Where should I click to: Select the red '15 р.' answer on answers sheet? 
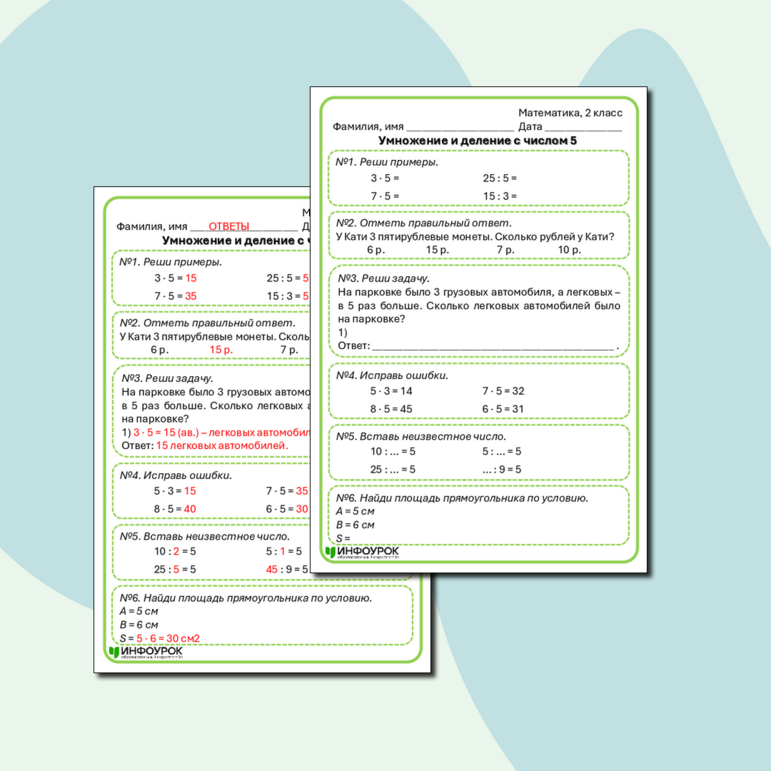(x=221, y=349)
